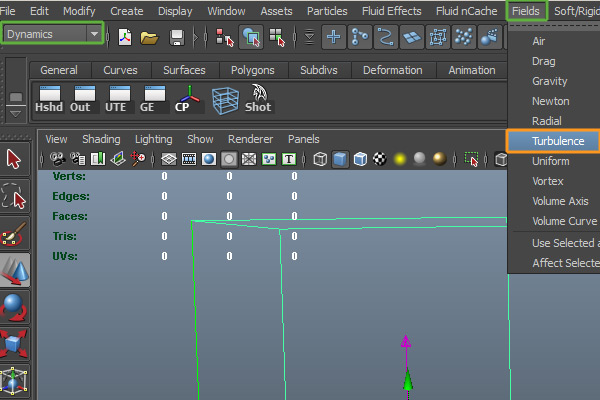The width and height of the screenshot is (600, 400).
Task: Toggle safe title T icon
Action: coord(289,159)
